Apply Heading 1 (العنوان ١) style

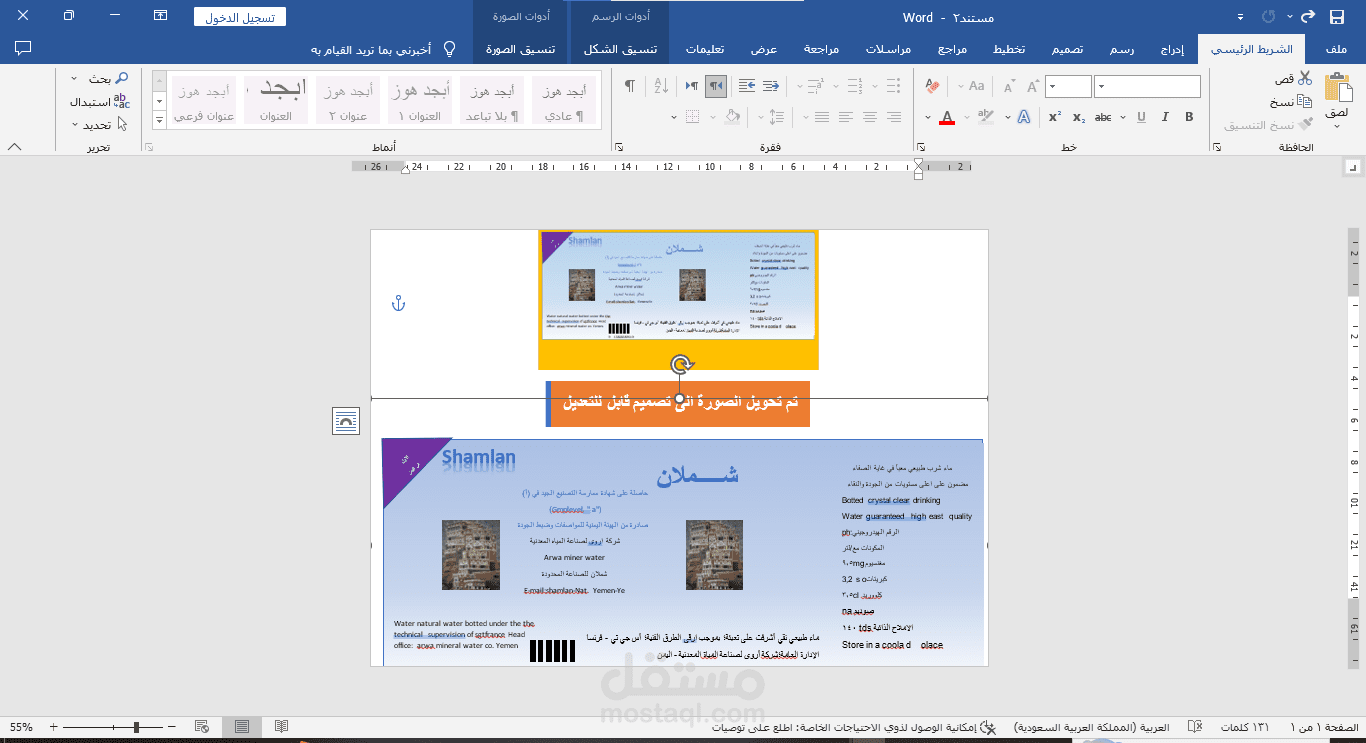click(x=419, y=101)
